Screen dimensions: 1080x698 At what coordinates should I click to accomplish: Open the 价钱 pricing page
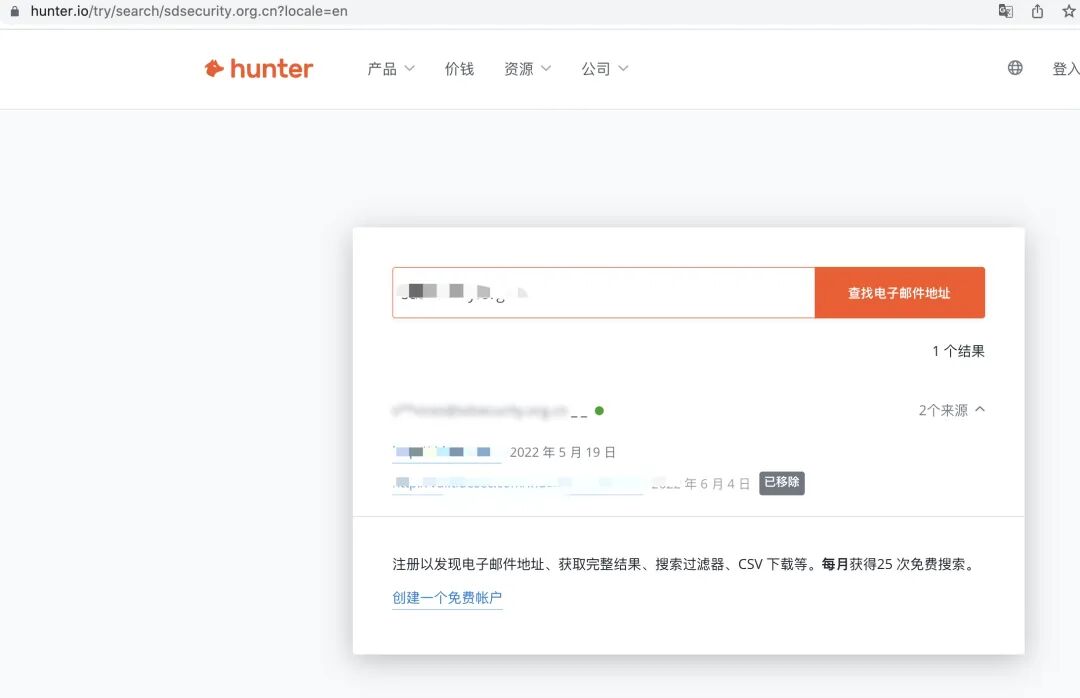459,68
